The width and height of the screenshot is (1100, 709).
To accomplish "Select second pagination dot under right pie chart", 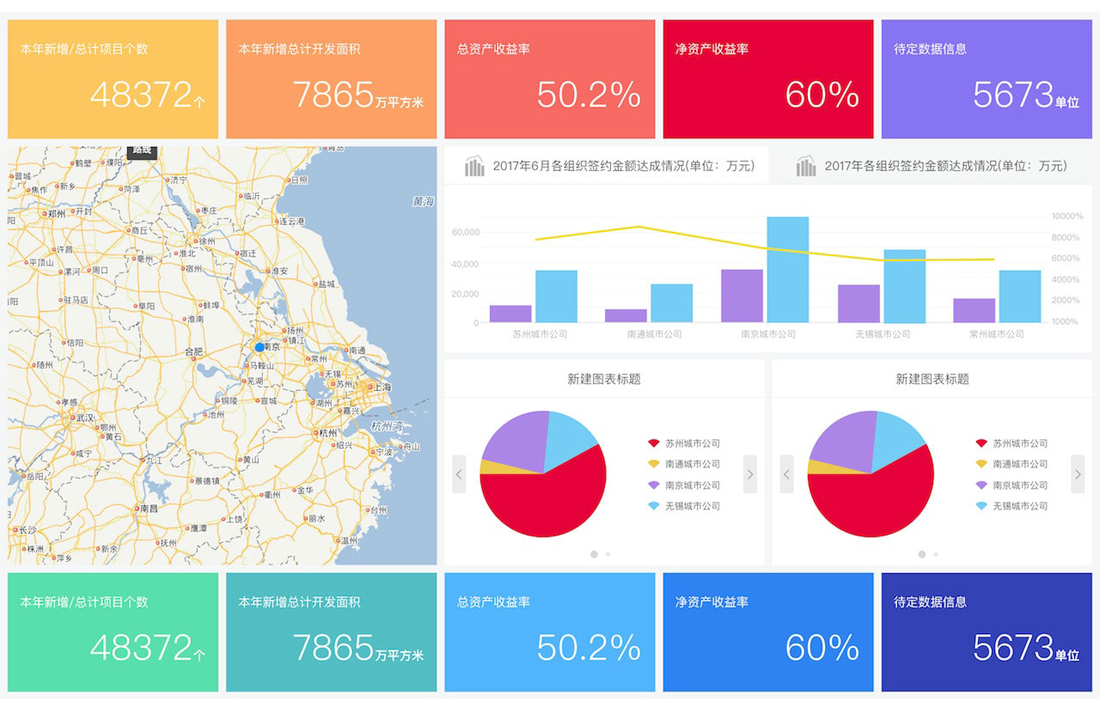I will [936, 554].
